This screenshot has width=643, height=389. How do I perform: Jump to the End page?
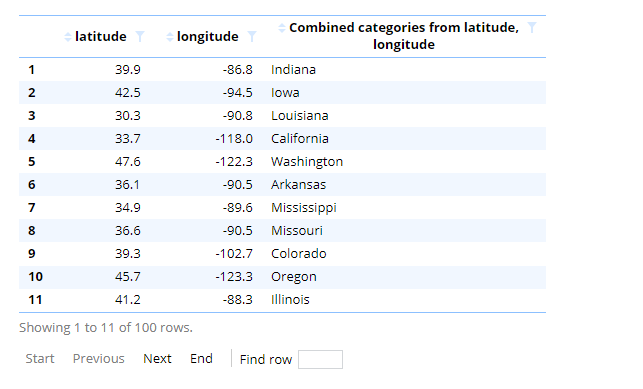point(201,359)
